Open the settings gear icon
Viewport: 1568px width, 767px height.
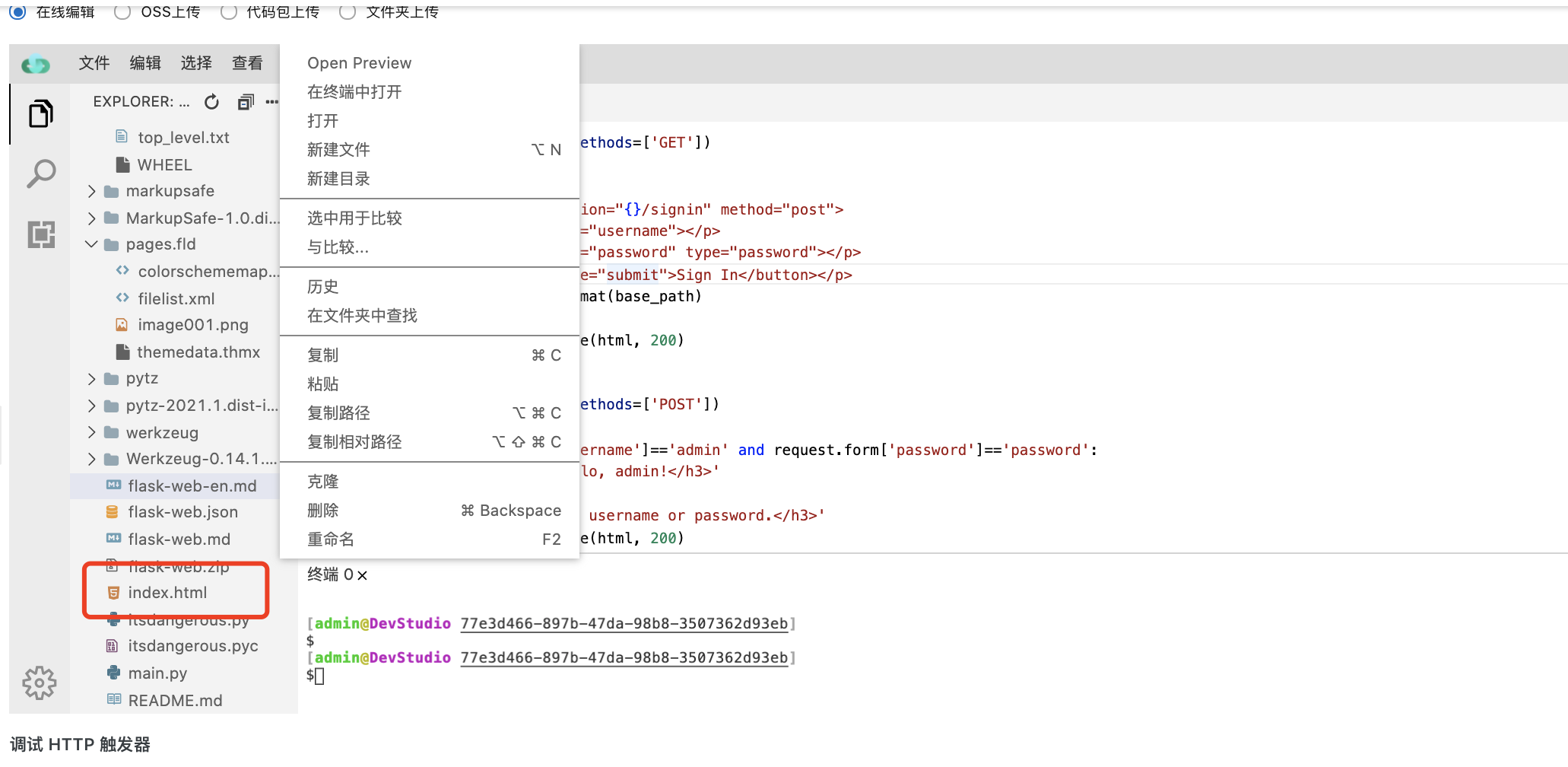(39, 683)
